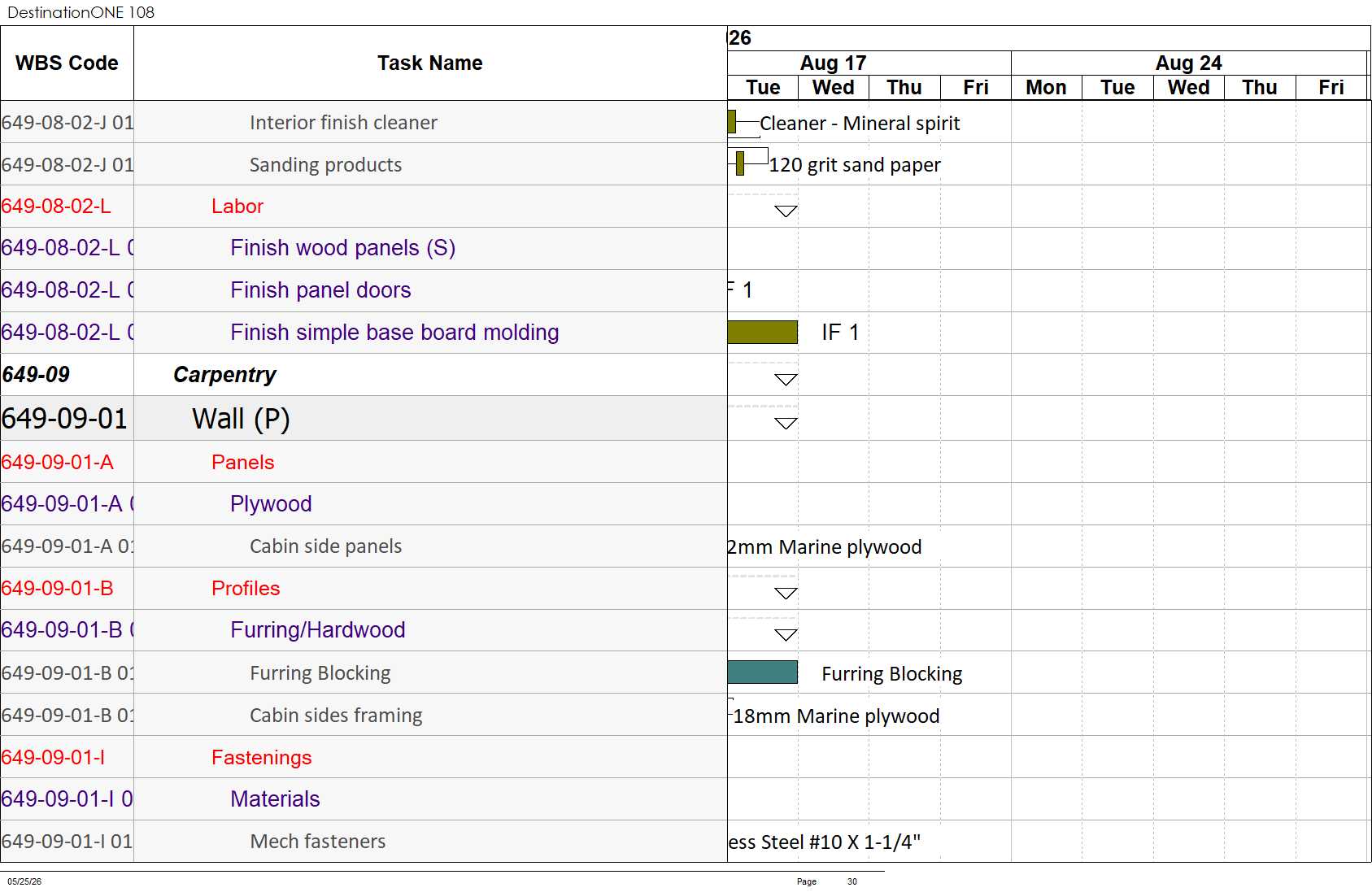Image resolution: width=1372 pixels, height=892 pixels.
Task: Click the Page 30 footer text
Action: (x=827, y=881)
